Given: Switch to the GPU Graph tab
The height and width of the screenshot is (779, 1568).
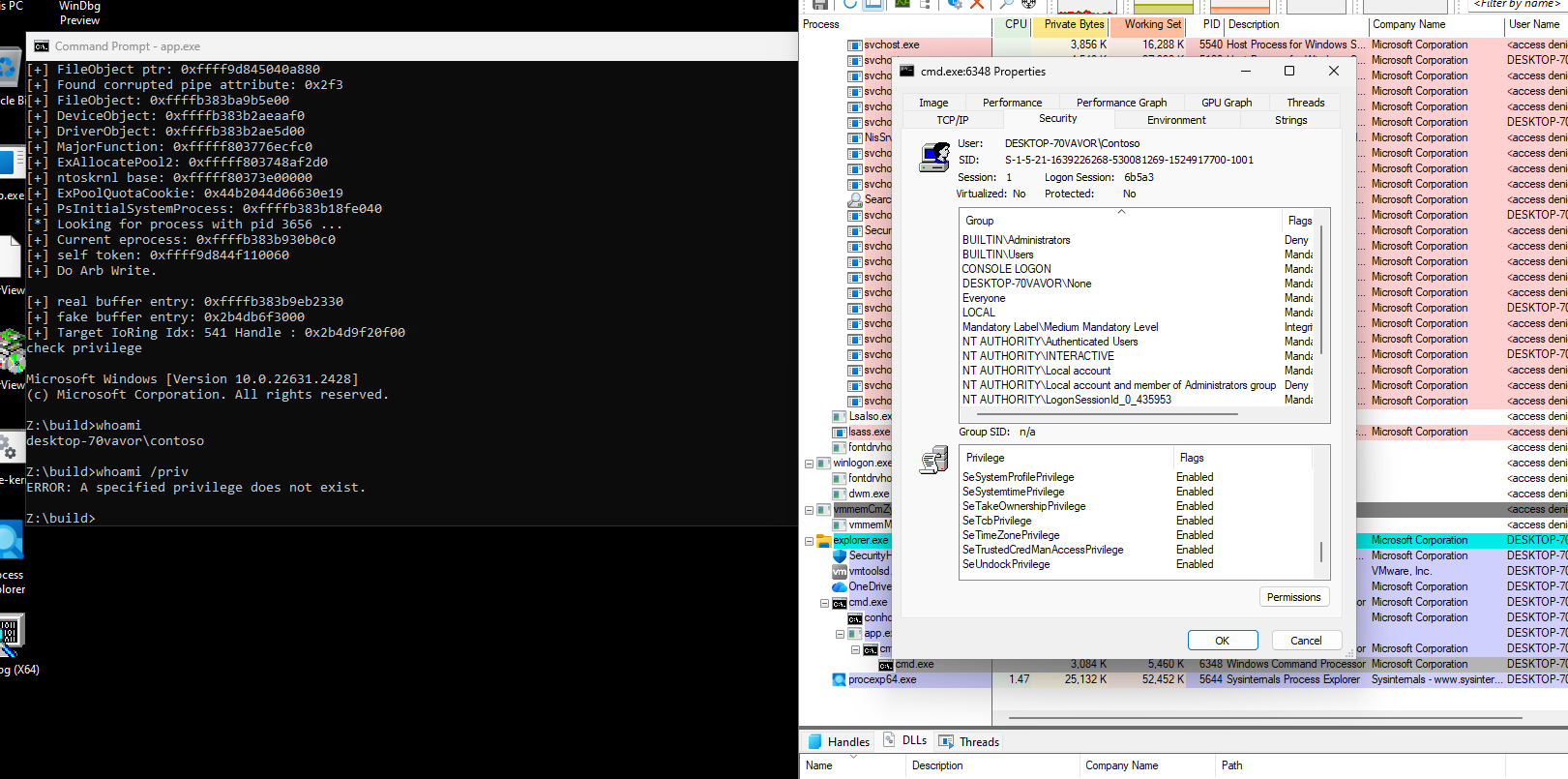Looking at the screenshot, I should [1227, 103].
